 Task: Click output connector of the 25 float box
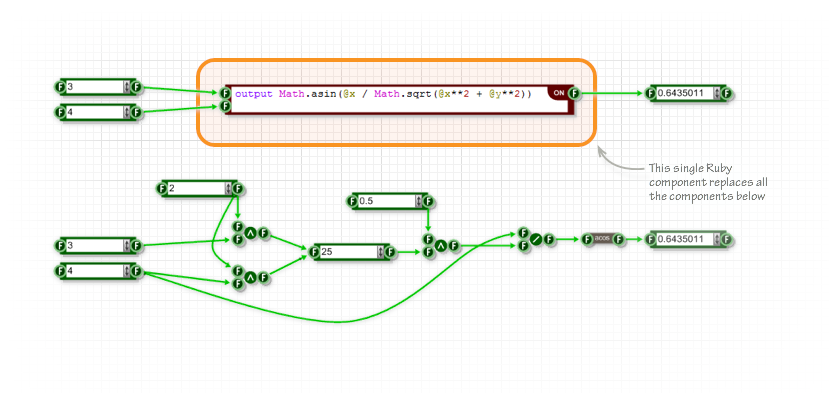(x=390, y=252)
